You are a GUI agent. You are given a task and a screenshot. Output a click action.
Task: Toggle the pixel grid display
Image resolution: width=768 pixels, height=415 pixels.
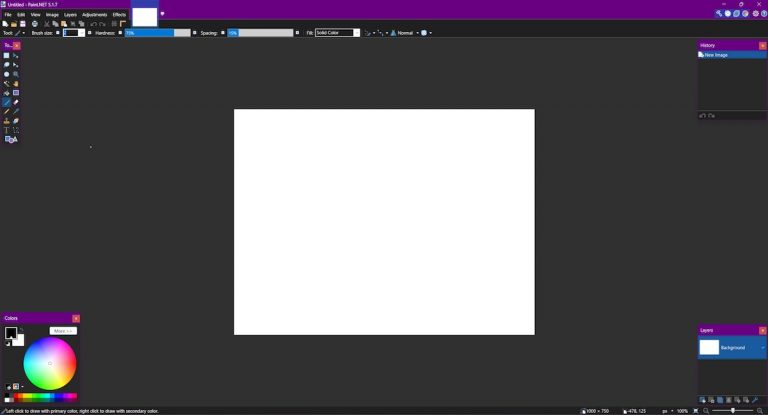114,24
